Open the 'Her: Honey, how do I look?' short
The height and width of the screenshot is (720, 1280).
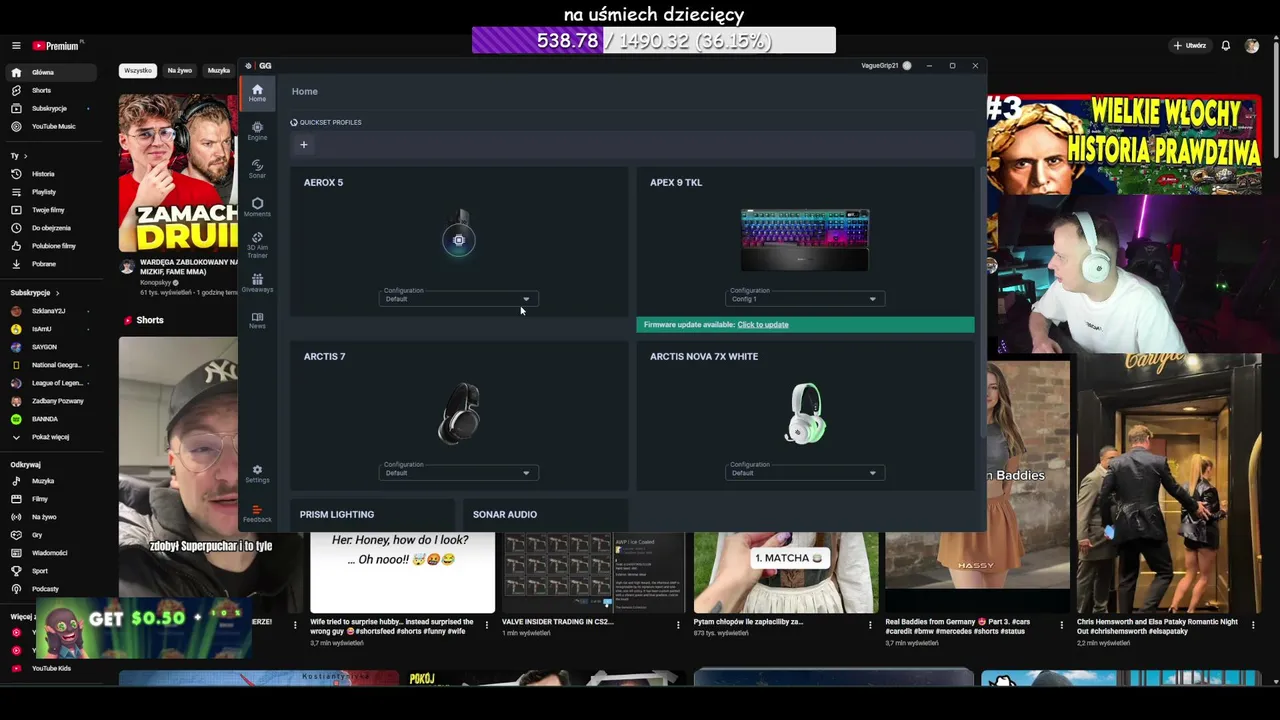coord(402,572)
